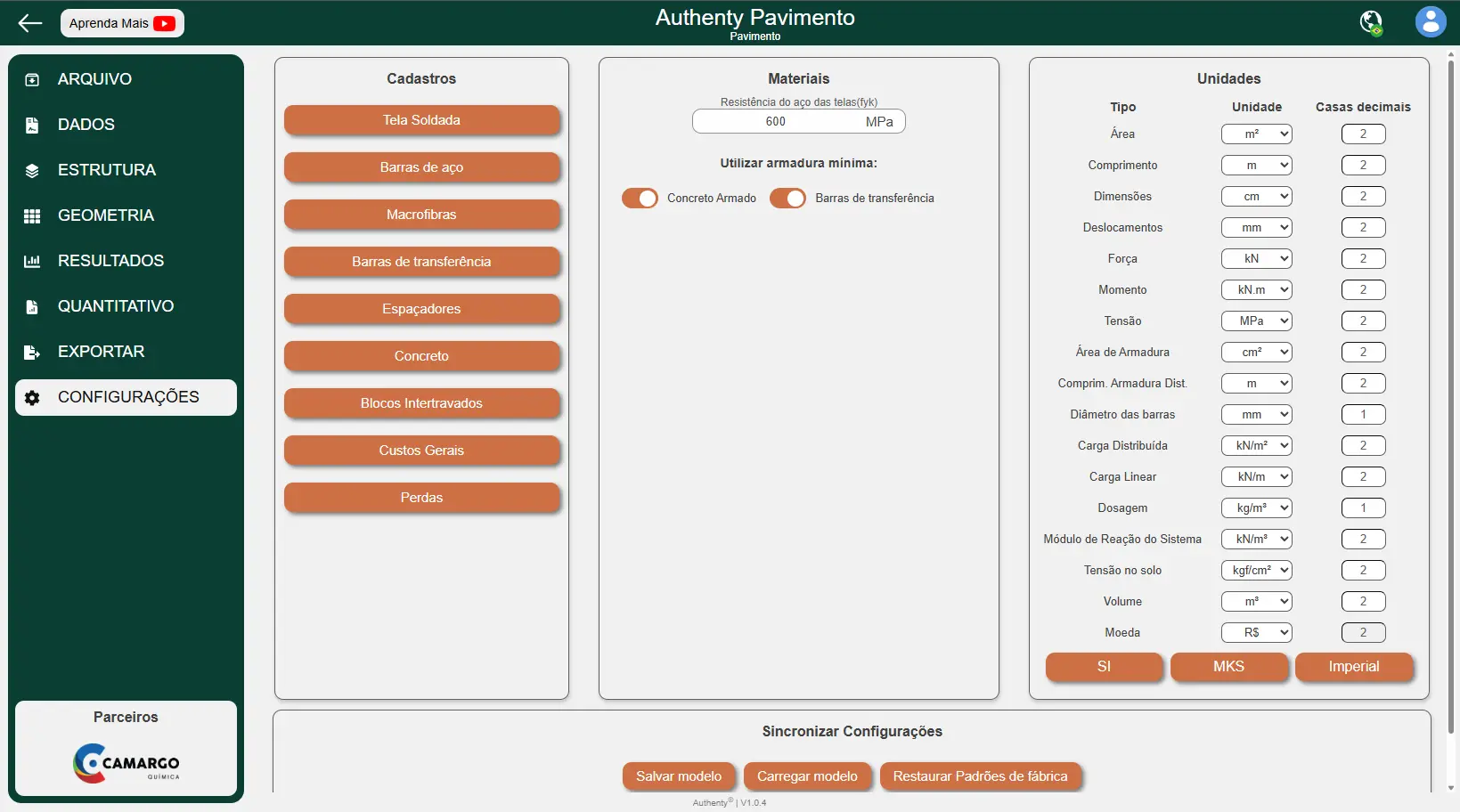Screen dimensions: 1460x812
Task: Edit decimal places for Dosagem
Action: (1363, 507)
